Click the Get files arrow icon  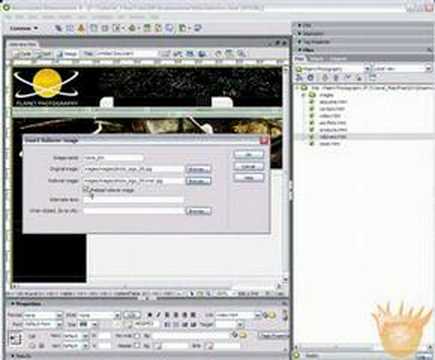coord(325,78)
